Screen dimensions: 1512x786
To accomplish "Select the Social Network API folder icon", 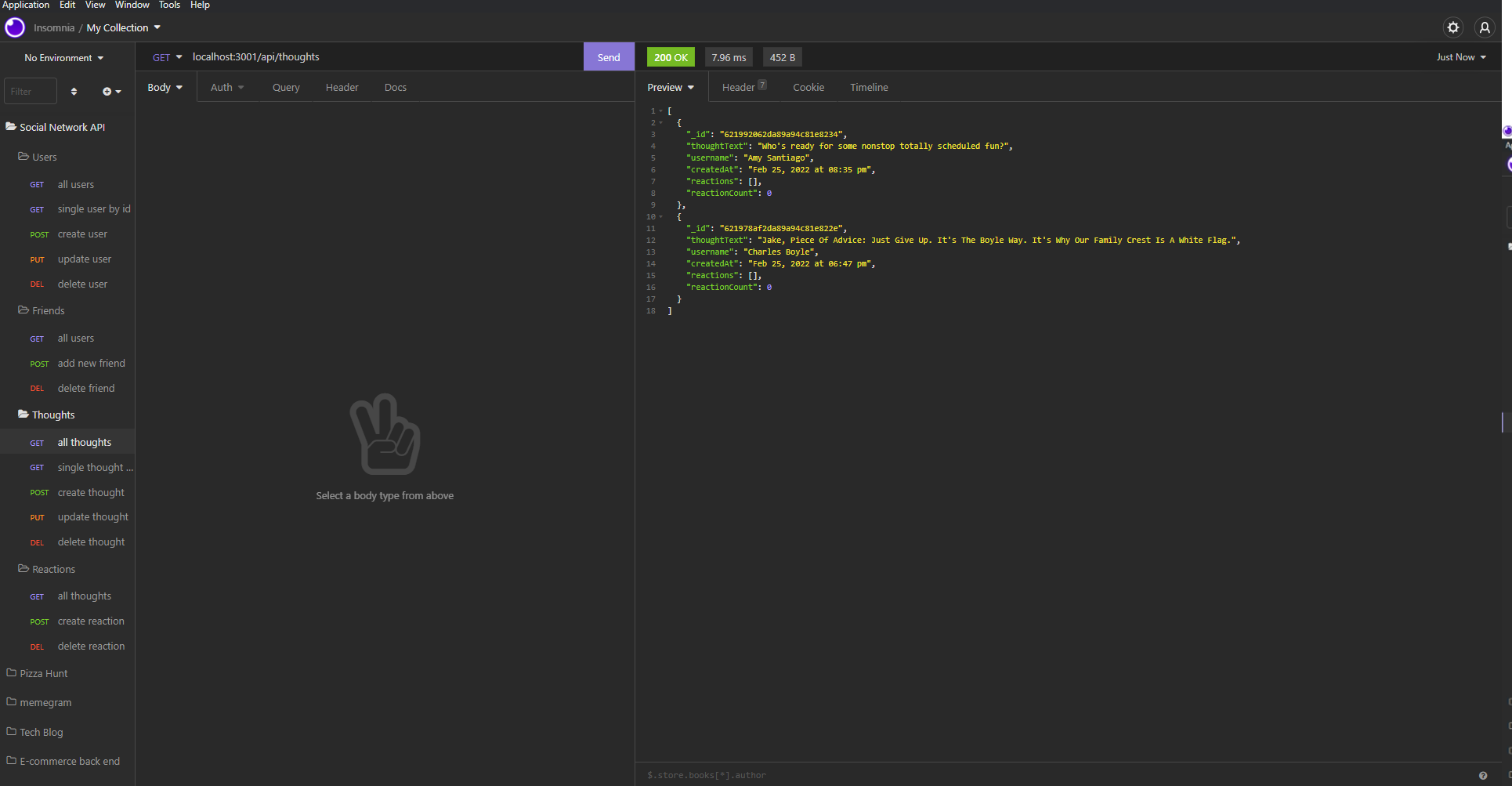I will pos(11,125).
